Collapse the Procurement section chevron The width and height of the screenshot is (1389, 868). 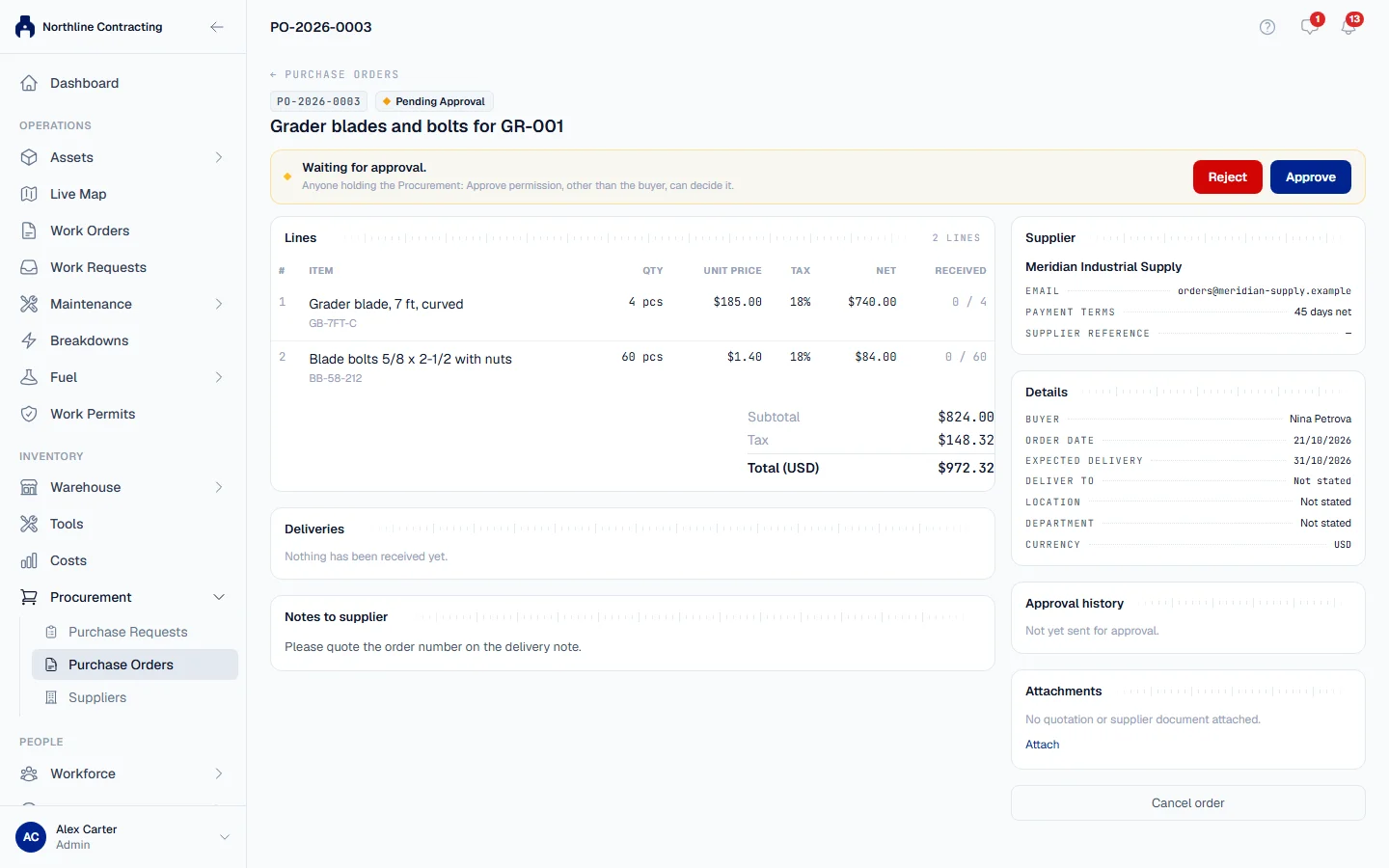pos(219,597)
